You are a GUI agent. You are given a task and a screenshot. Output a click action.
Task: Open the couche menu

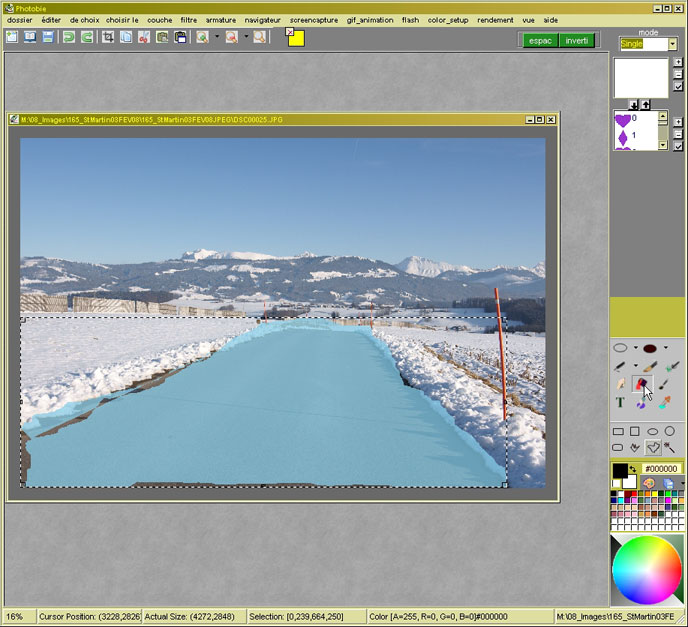[x=159, y=19]
